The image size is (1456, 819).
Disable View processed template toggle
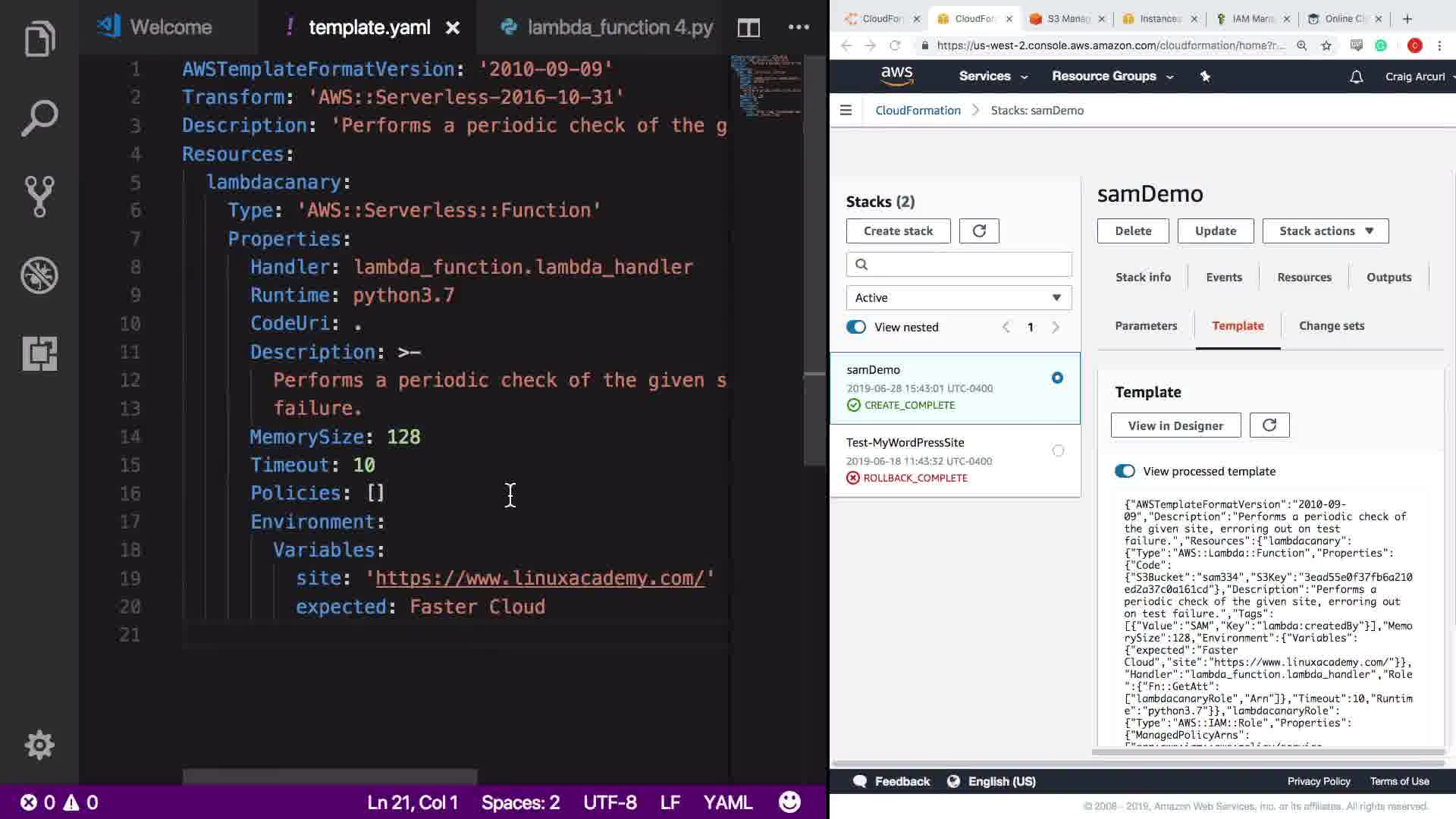(1125, 471)
